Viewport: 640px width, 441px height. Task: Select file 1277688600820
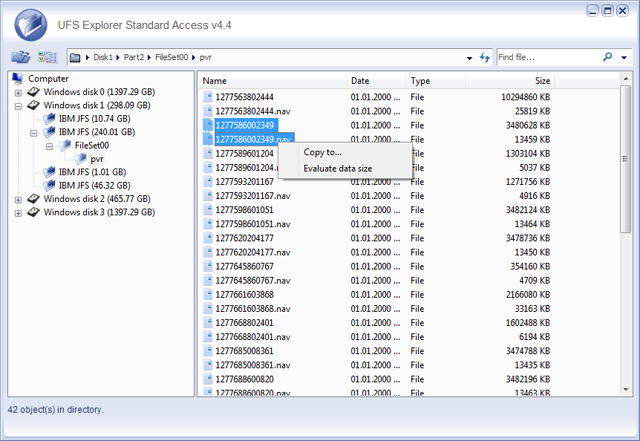pyautogui.click(x=244, y=379)
